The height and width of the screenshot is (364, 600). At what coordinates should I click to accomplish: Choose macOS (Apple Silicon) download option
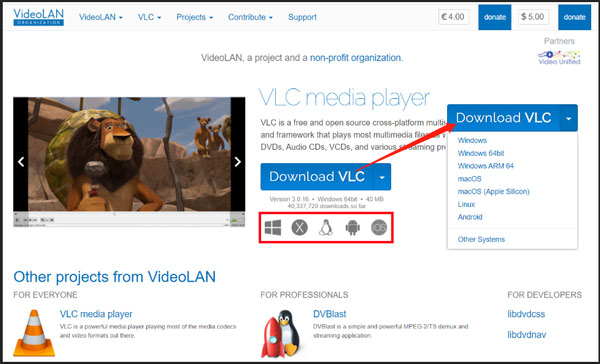coord(494,191)
